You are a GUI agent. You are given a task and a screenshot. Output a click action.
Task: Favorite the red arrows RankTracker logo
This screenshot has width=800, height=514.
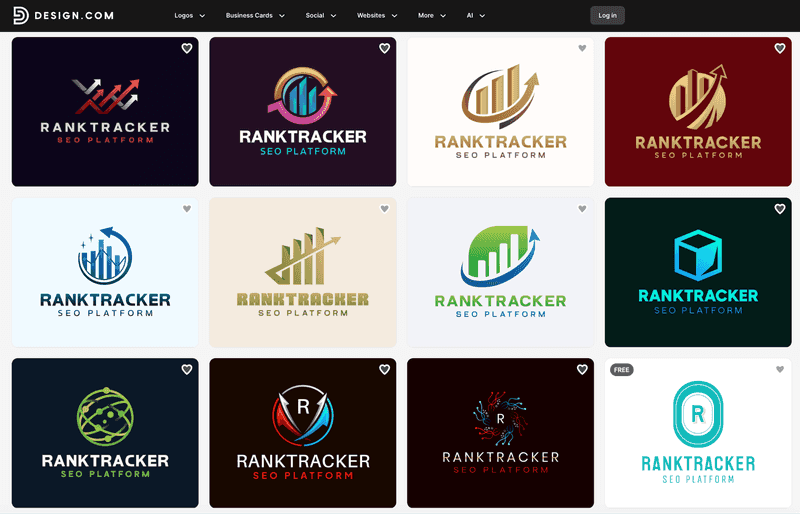coord(187,48)
